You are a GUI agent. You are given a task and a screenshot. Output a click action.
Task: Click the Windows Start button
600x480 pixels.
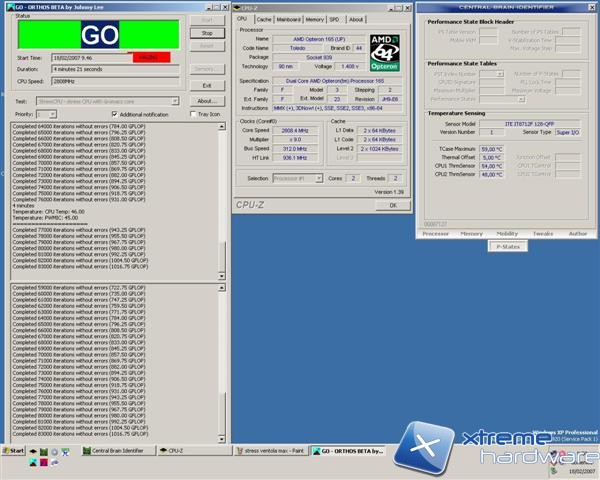click(x=14, y=451)
